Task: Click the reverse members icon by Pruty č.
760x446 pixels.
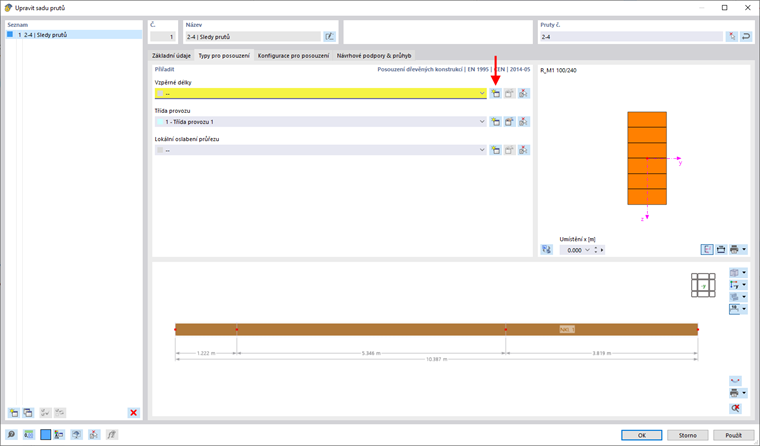Action: click(746, 36)
